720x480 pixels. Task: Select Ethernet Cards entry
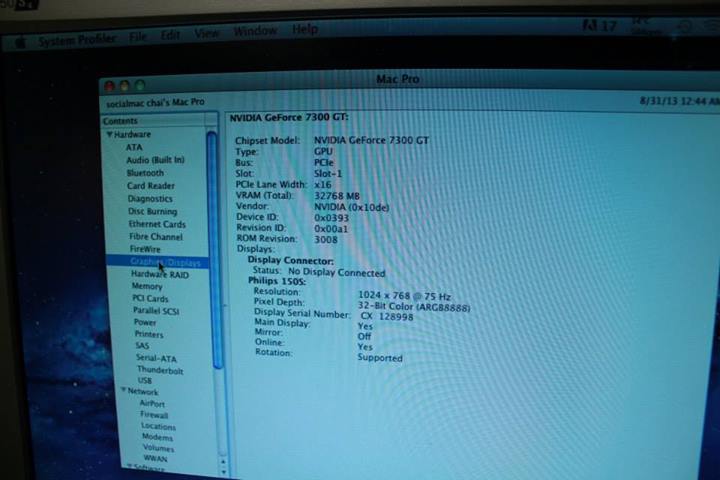point(156,224)
